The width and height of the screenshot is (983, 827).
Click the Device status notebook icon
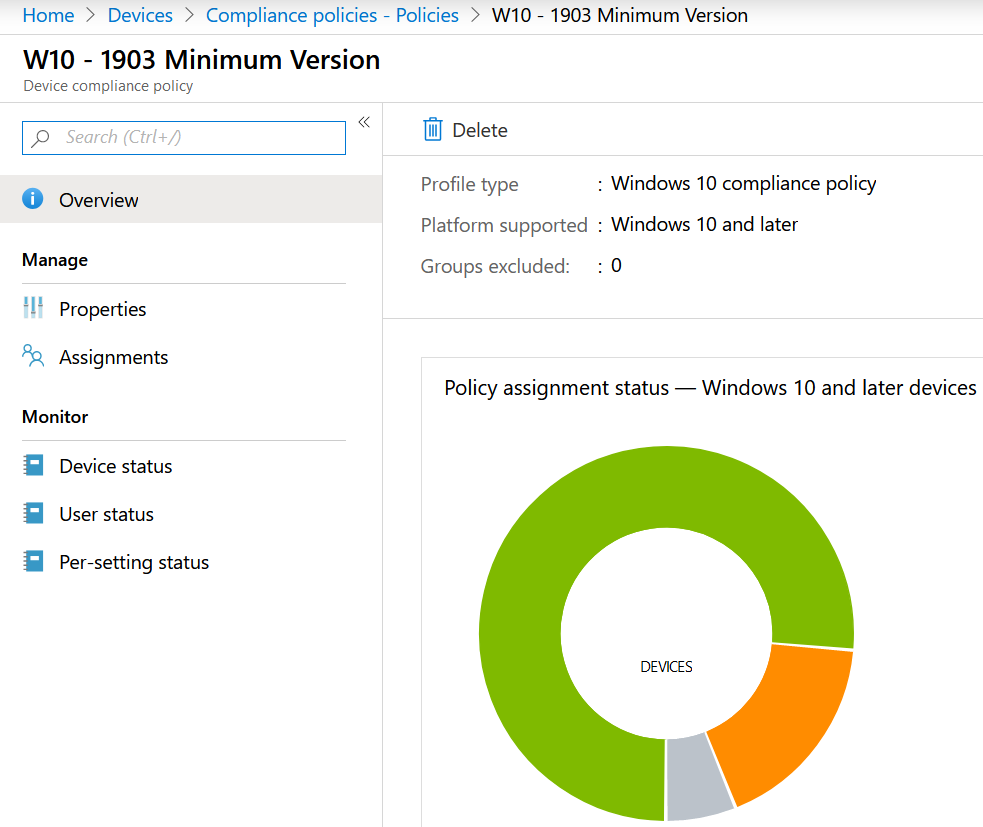pos(33,465)
